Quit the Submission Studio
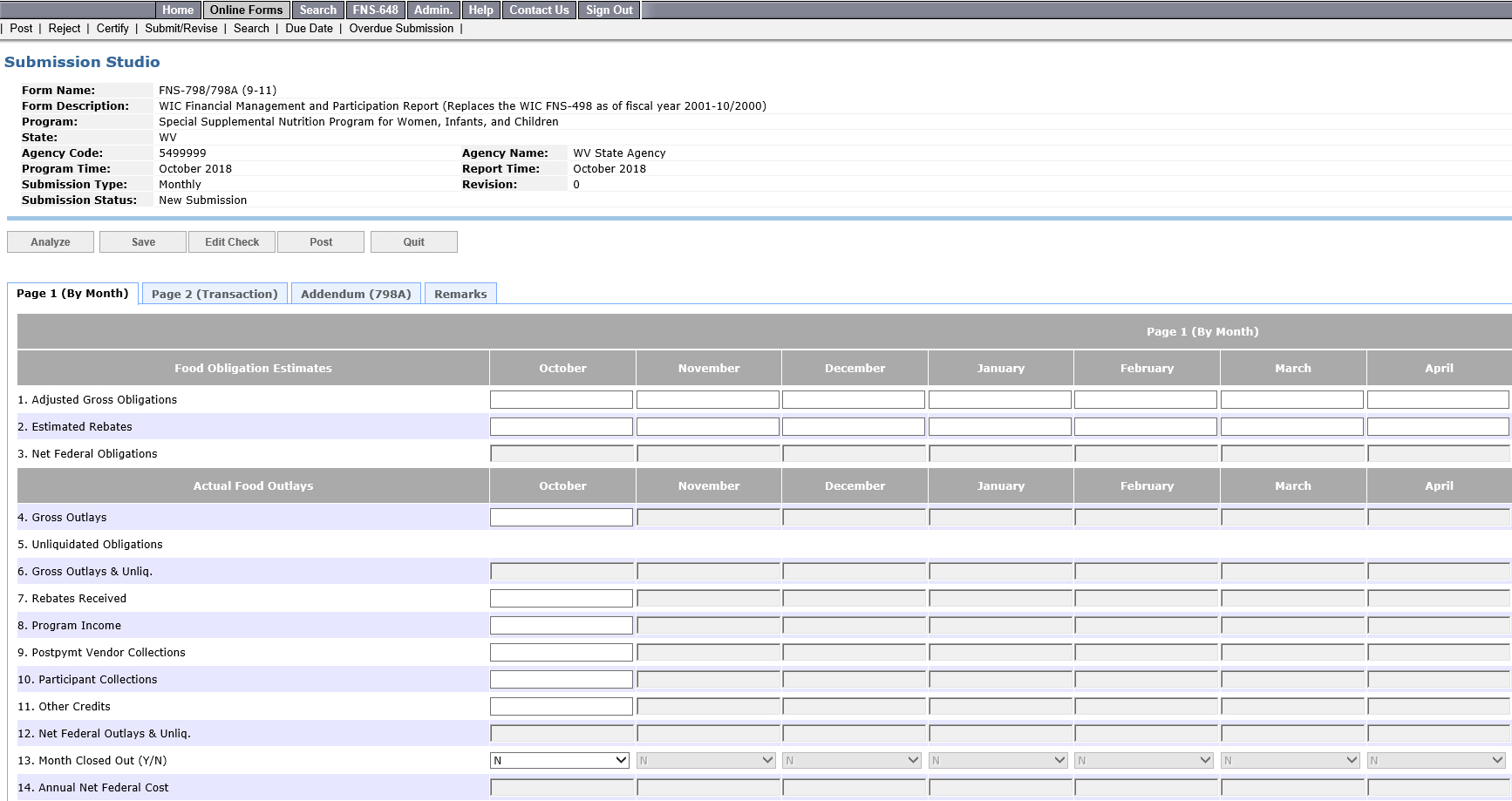The height and width of the screenshot is (801, 1512). click(x=413, y=242)
